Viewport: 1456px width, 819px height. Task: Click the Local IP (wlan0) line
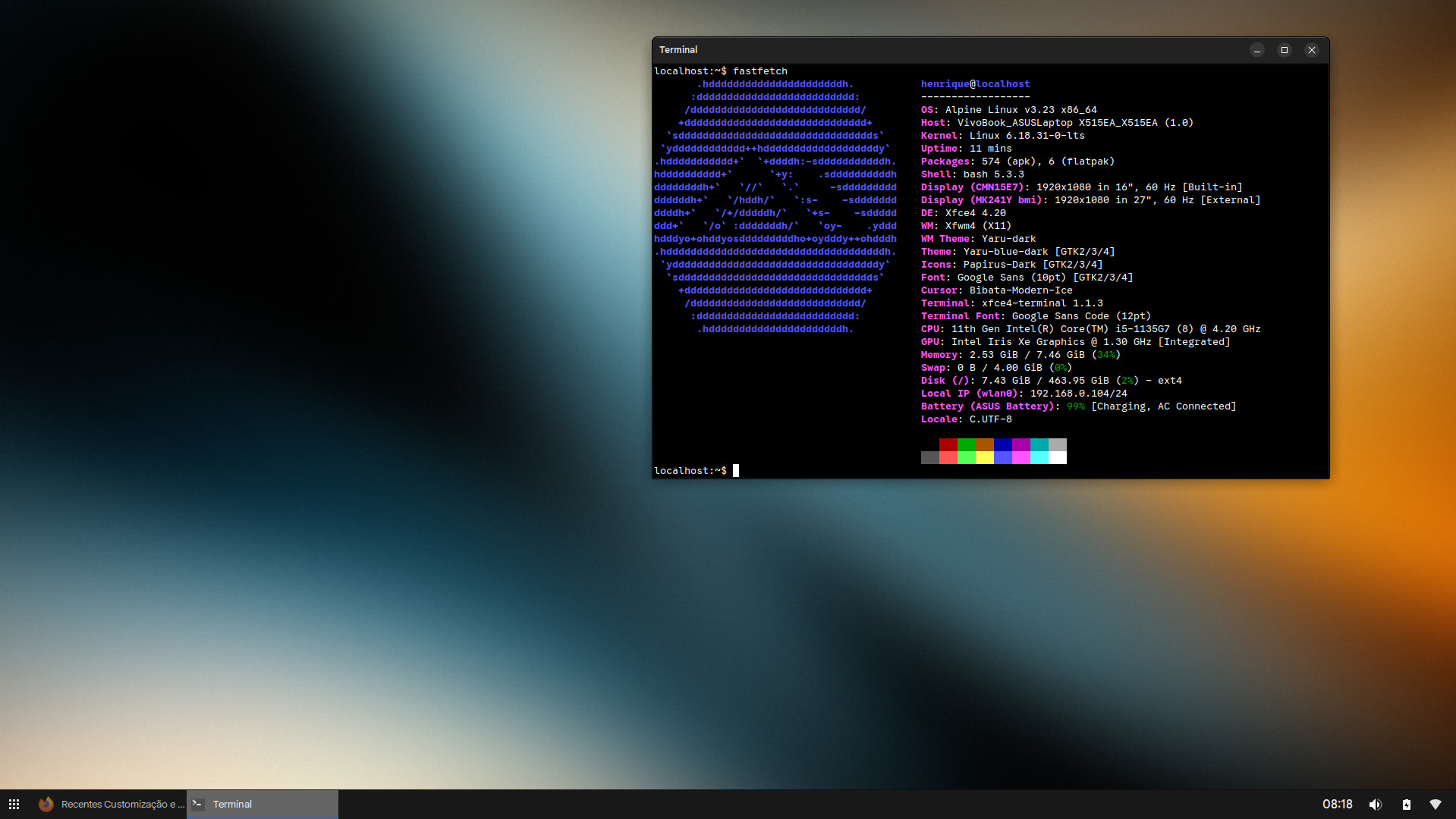(x=1024, y=394)
